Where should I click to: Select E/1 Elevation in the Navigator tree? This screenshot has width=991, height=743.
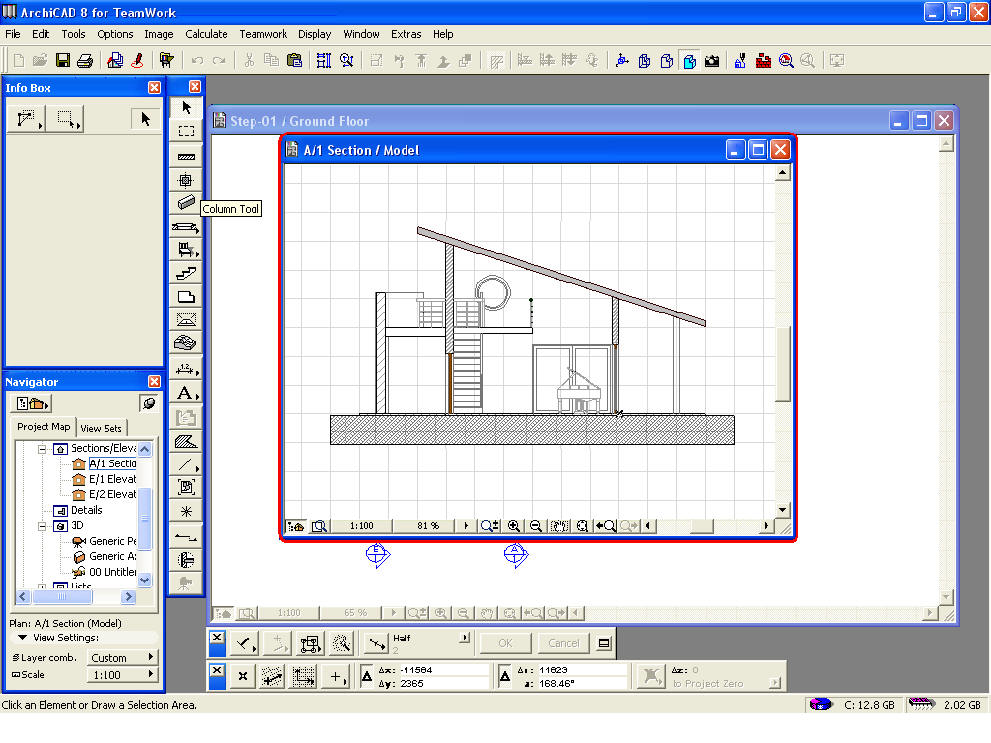(112, 479)
